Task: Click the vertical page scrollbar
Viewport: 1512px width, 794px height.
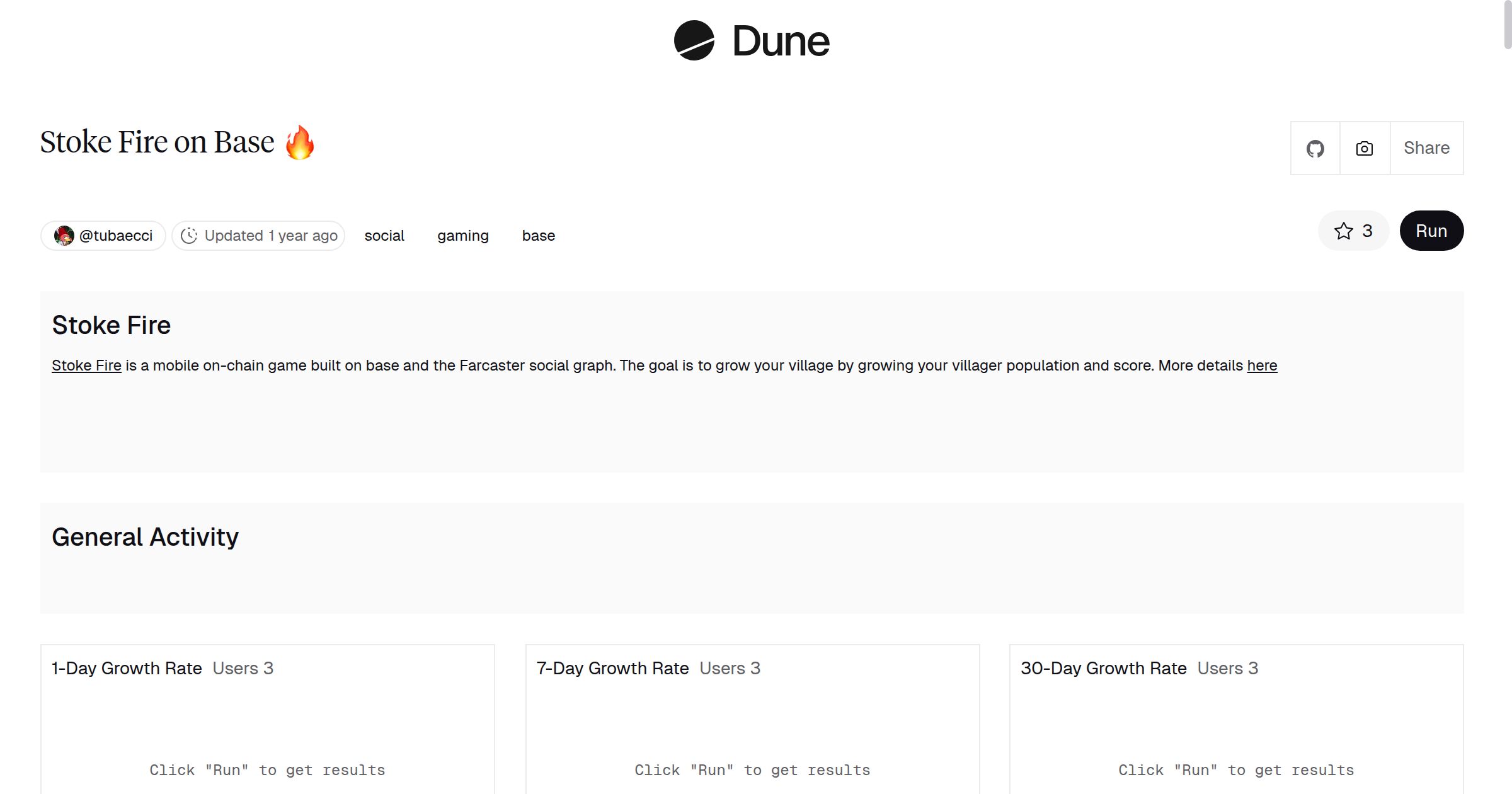Action: 1507,25
